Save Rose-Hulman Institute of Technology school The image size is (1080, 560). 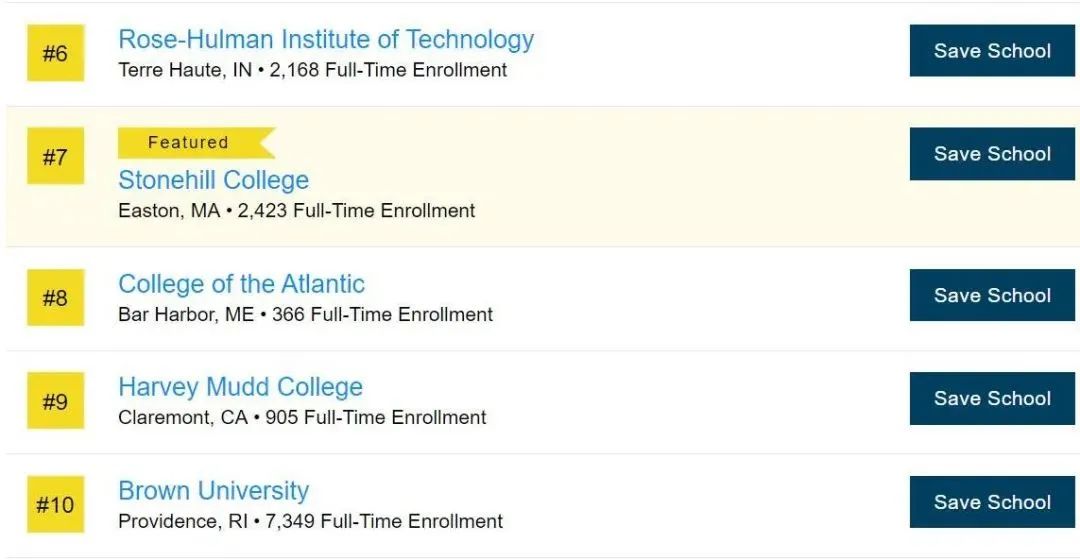992,51
